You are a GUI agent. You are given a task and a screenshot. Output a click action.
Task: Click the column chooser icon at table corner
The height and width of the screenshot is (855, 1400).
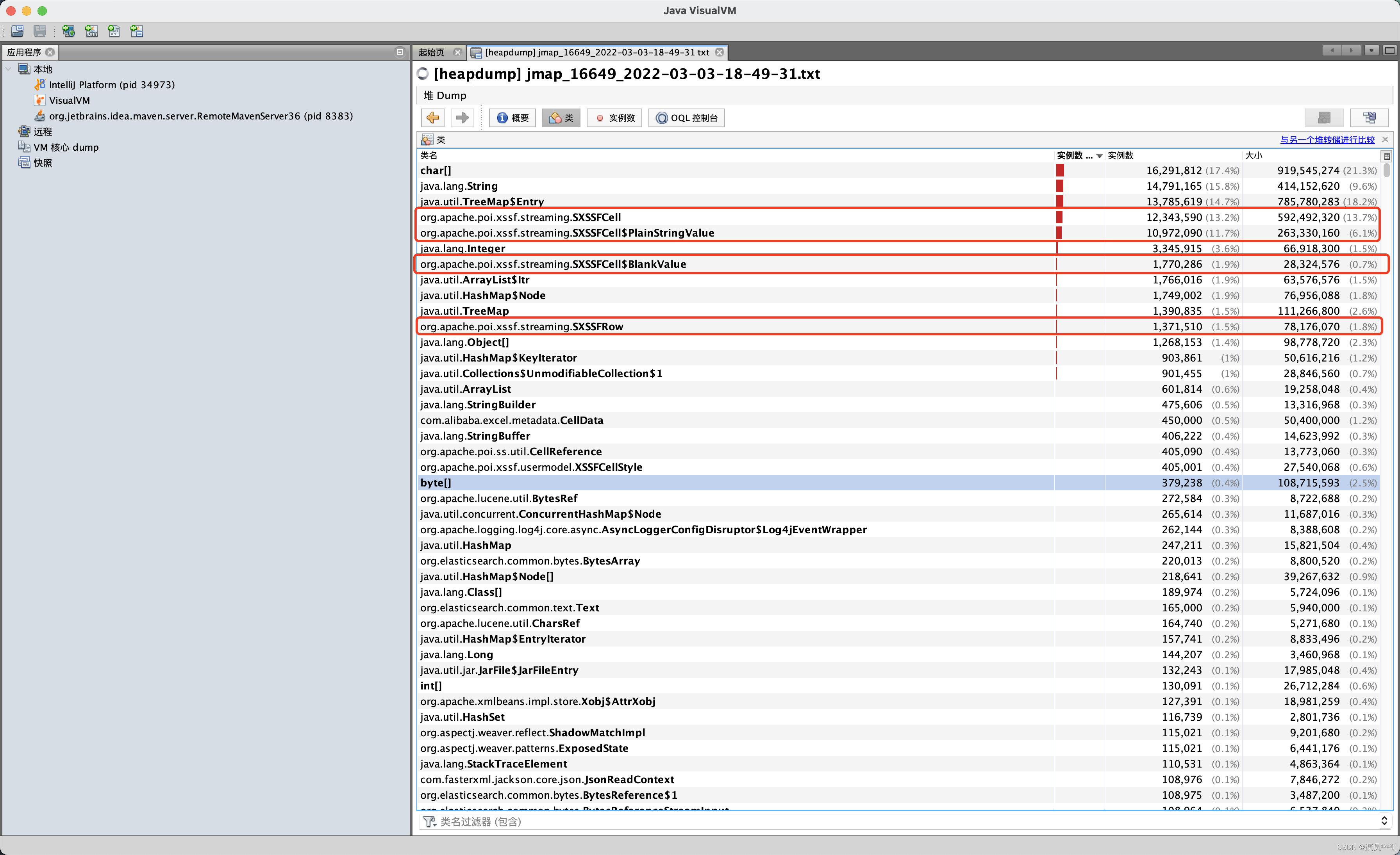pyautogui.click(x=1386, y=156)
